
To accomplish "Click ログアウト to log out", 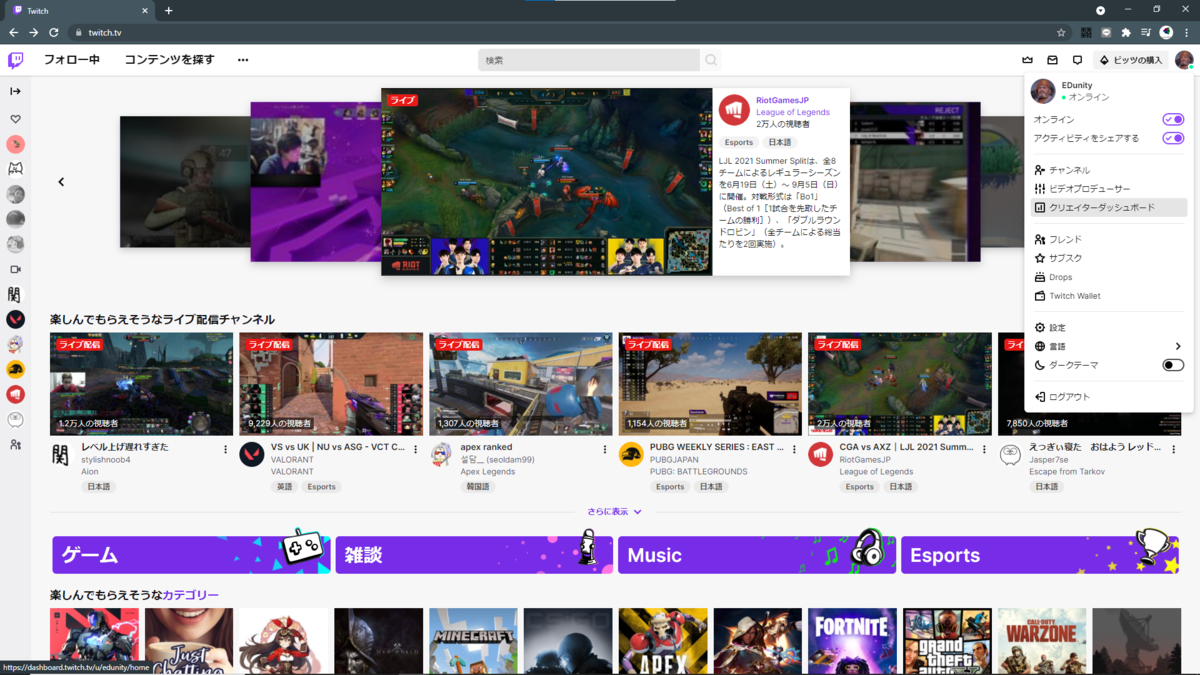I will pos(1109,397).
